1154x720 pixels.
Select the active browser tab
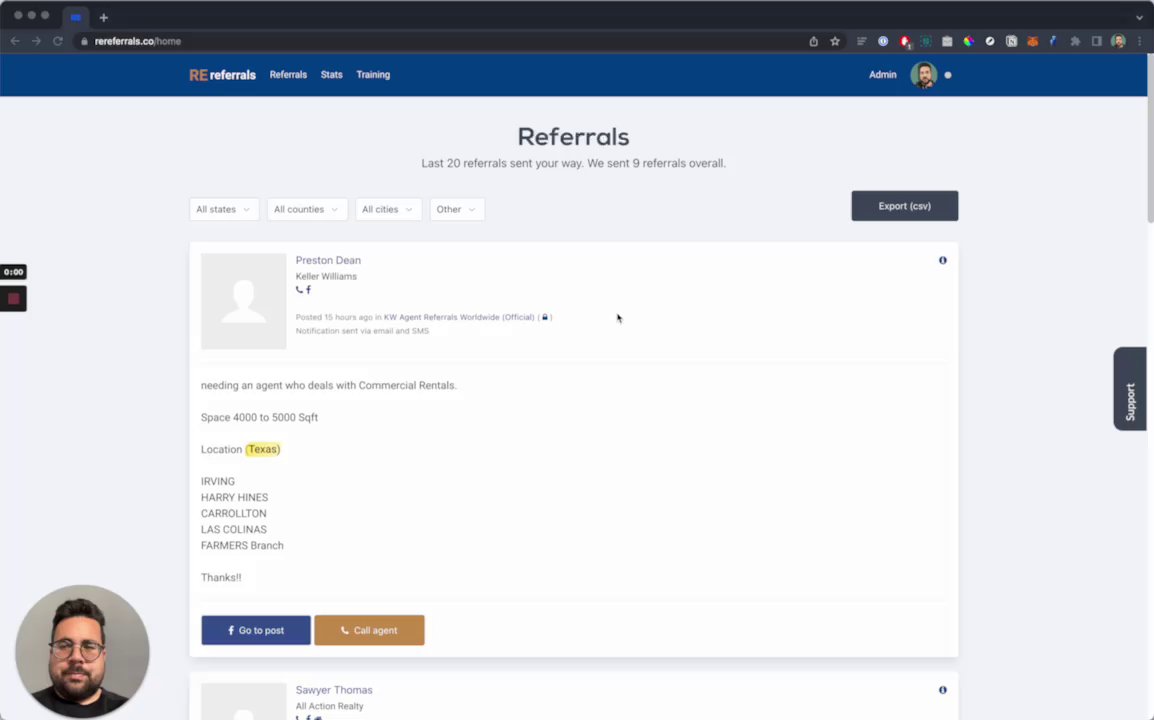coord(75,17)
